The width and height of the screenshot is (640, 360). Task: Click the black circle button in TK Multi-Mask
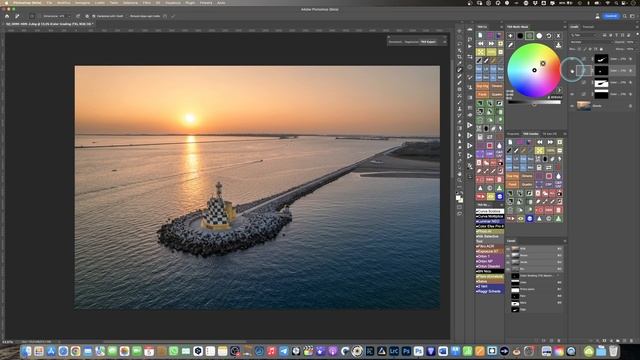[x=520, y=36]
